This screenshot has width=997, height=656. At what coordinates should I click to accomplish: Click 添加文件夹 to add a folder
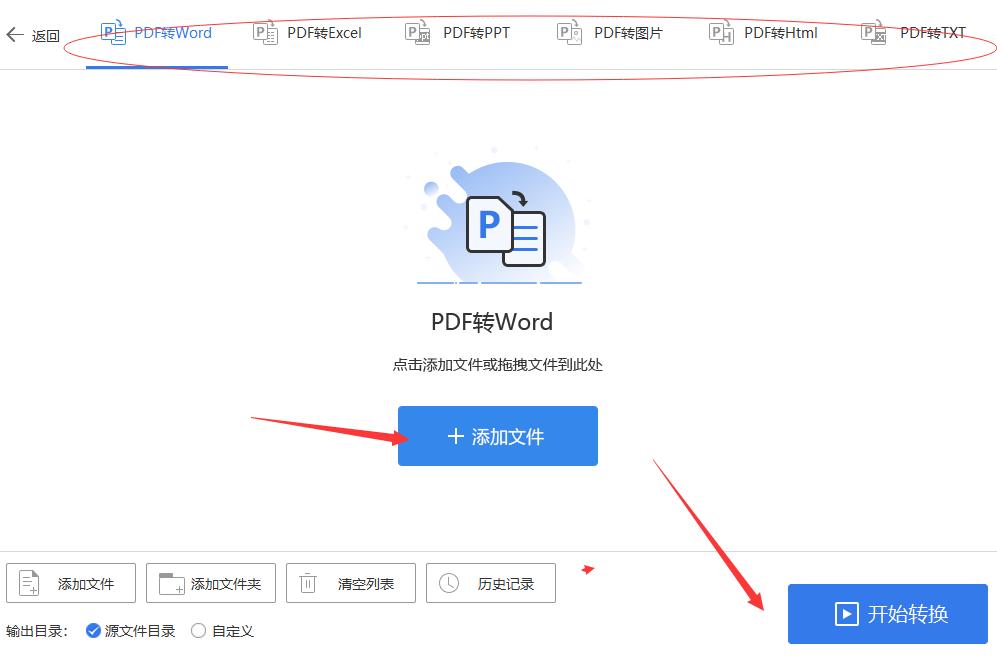tap(210, 583)
